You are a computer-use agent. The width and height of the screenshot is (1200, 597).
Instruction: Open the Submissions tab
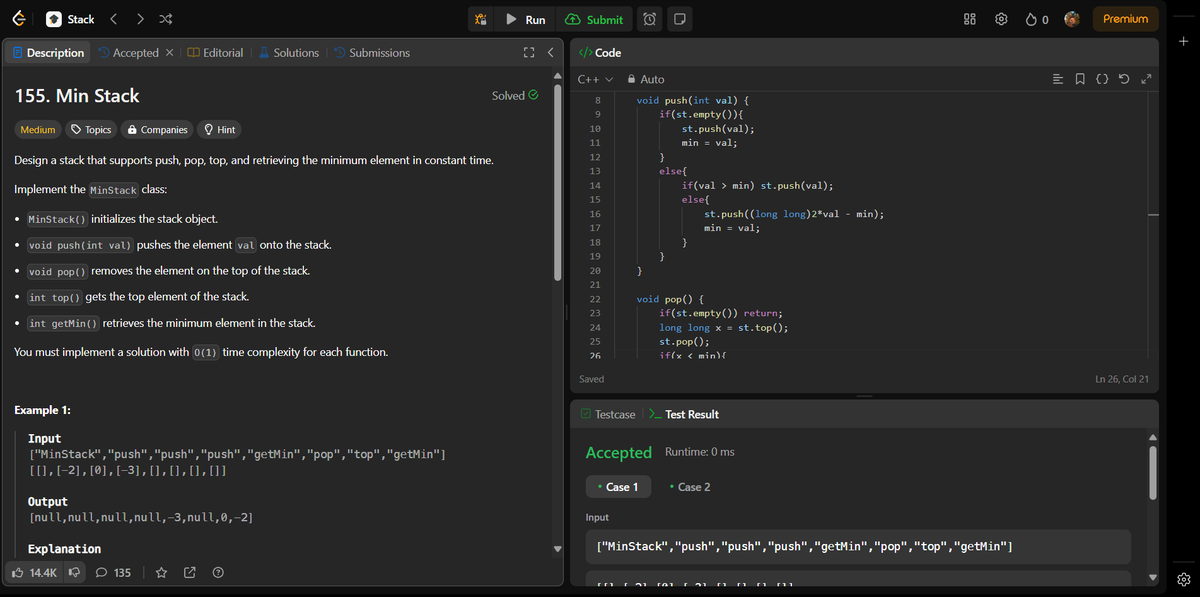point(372,53)
